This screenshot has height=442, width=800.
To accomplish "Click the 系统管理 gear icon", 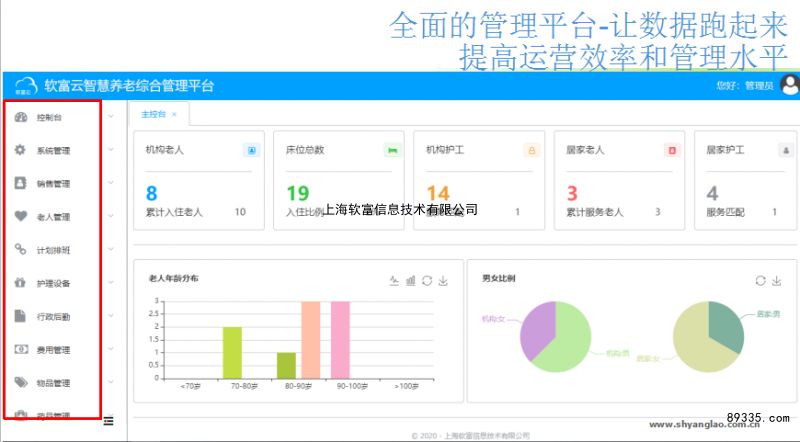I will tap(21, 150).
